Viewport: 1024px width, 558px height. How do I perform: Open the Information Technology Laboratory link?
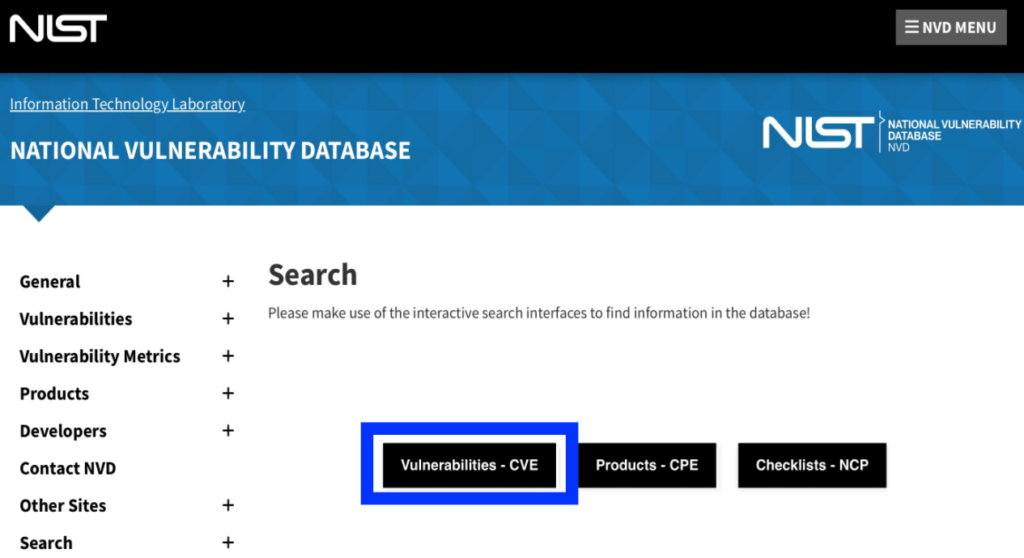[127, 104]
